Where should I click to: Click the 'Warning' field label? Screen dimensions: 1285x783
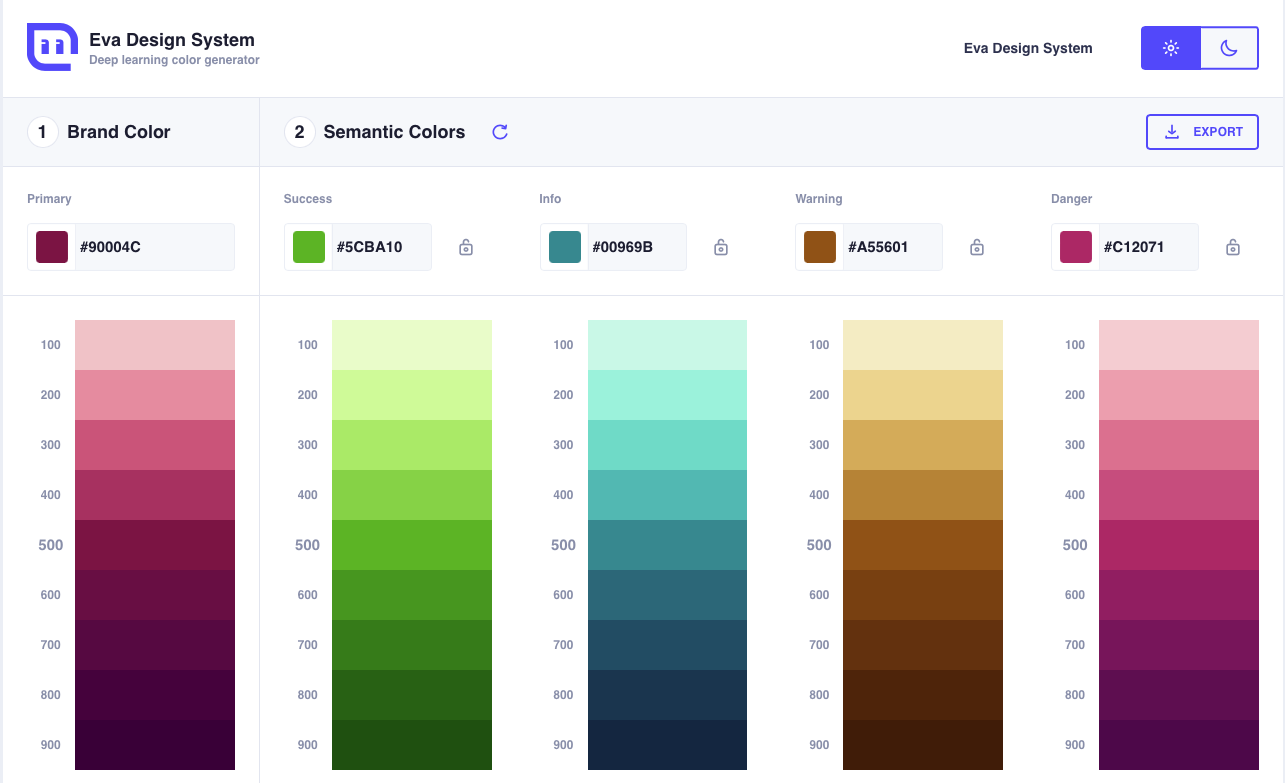point(819,199)
